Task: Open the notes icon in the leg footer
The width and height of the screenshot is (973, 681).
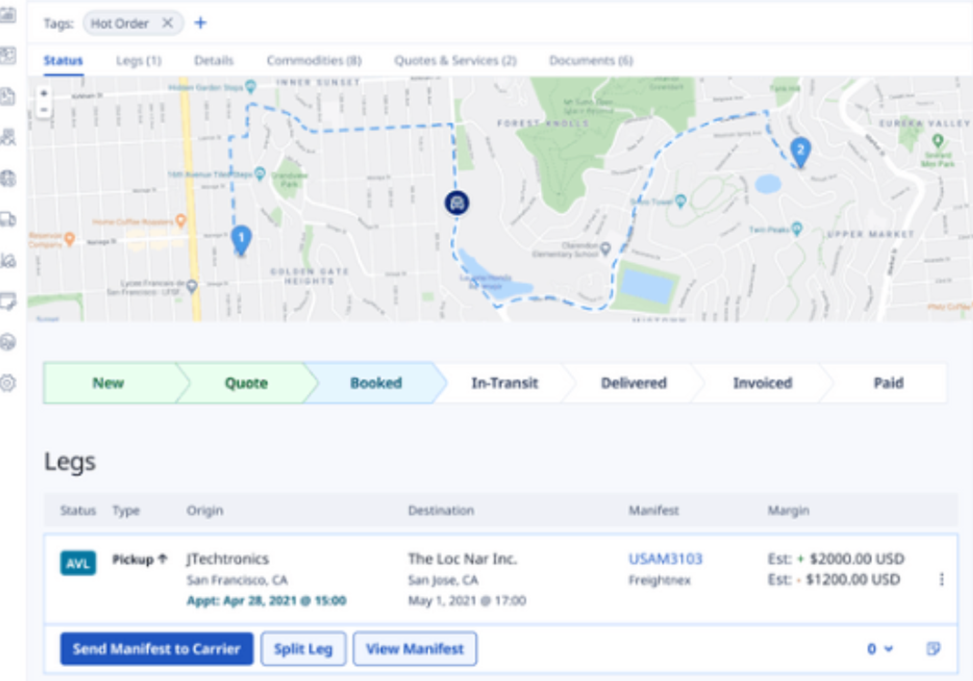Action: point(934,649)
